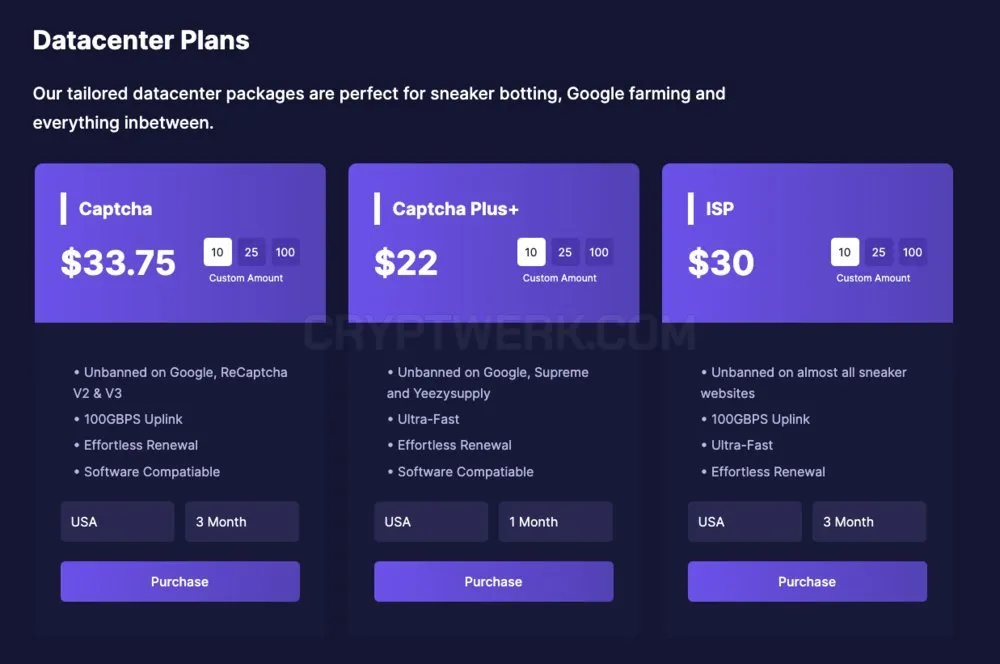Open 3 Month dropdown in ISP plan
1000x664 pixels.
(x=869, y=522)
